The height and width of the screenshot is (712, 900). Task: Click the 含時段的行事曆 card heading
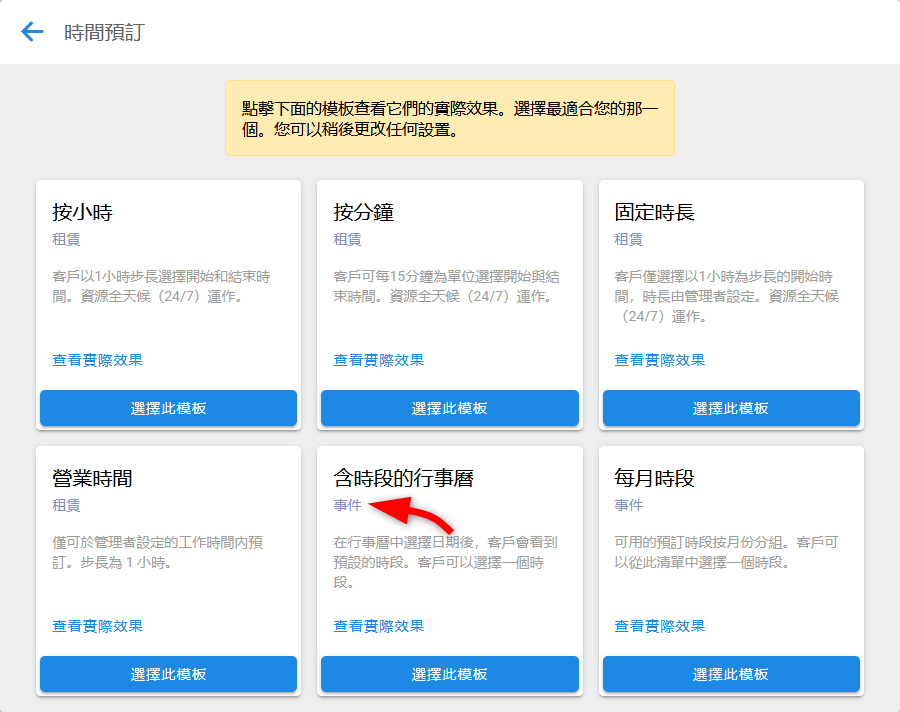(403, 478)
